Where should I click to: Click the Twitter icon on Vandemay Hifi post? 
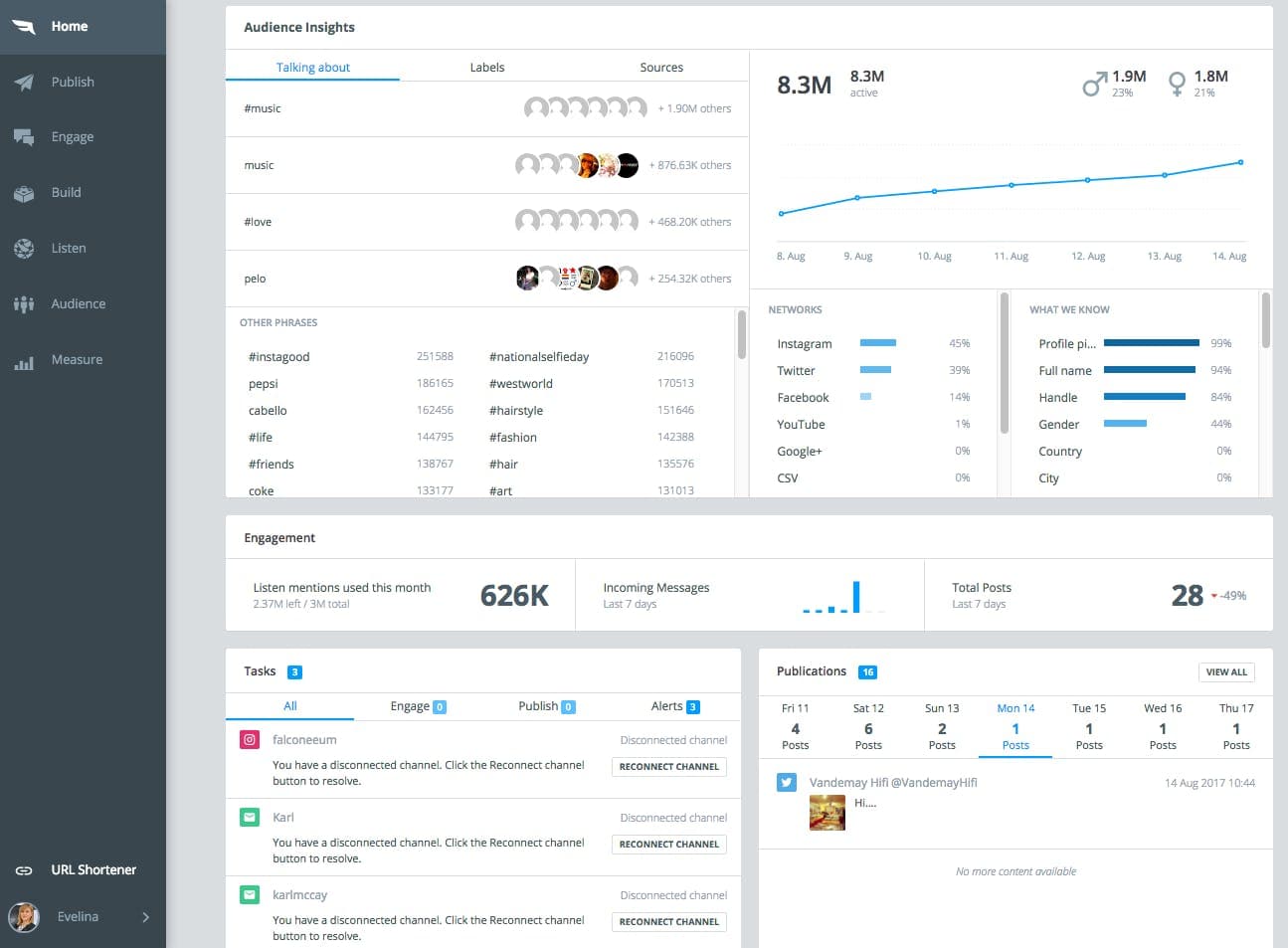coord(787,782)
